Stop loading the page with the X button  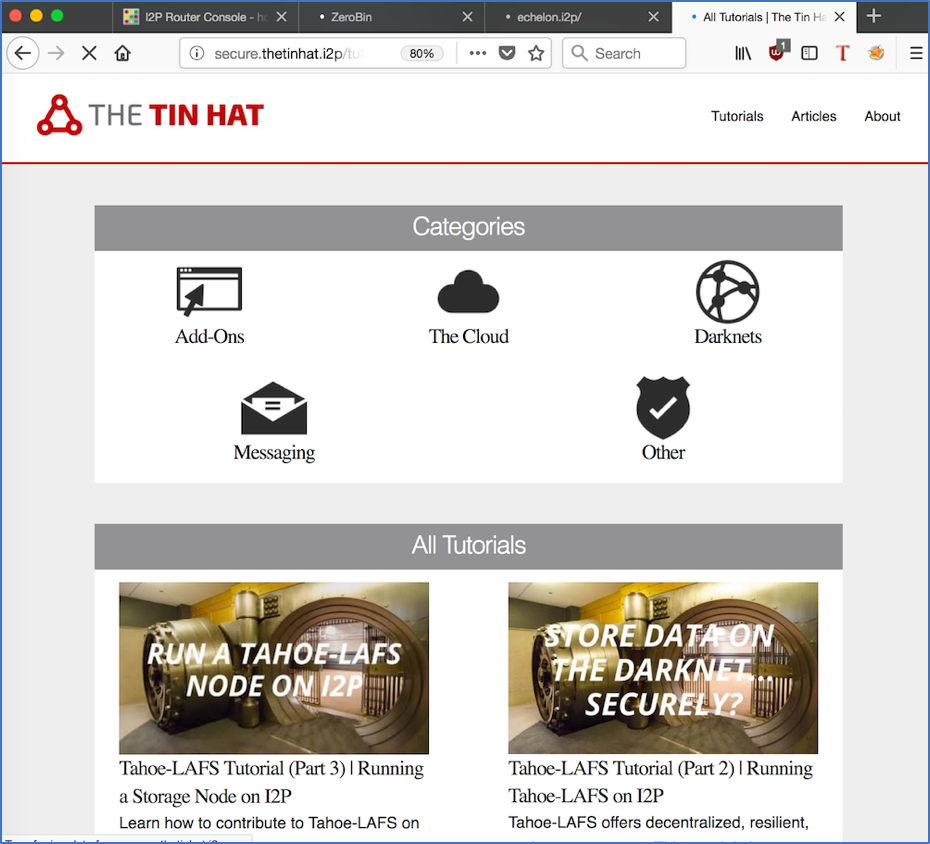(x=89, y=53)
